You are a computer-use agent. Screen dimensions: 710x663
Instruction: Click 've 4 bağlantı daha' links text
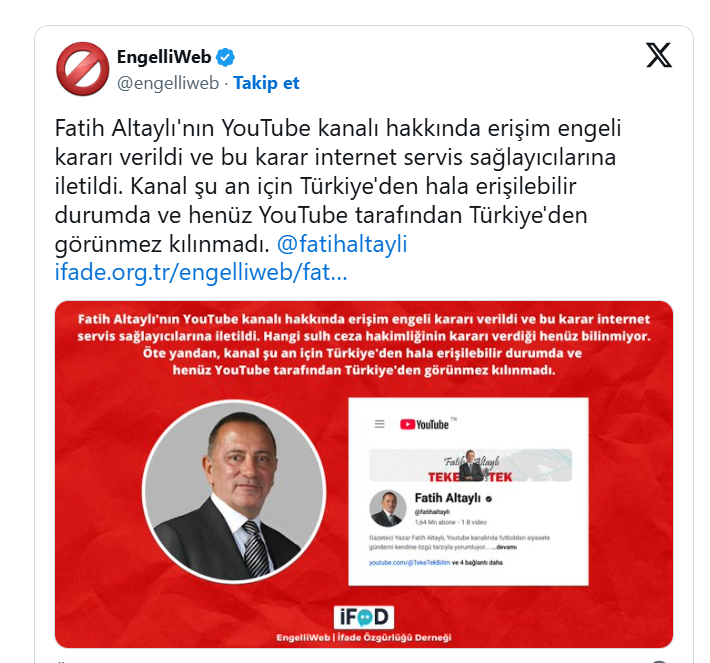pos(477,562)
